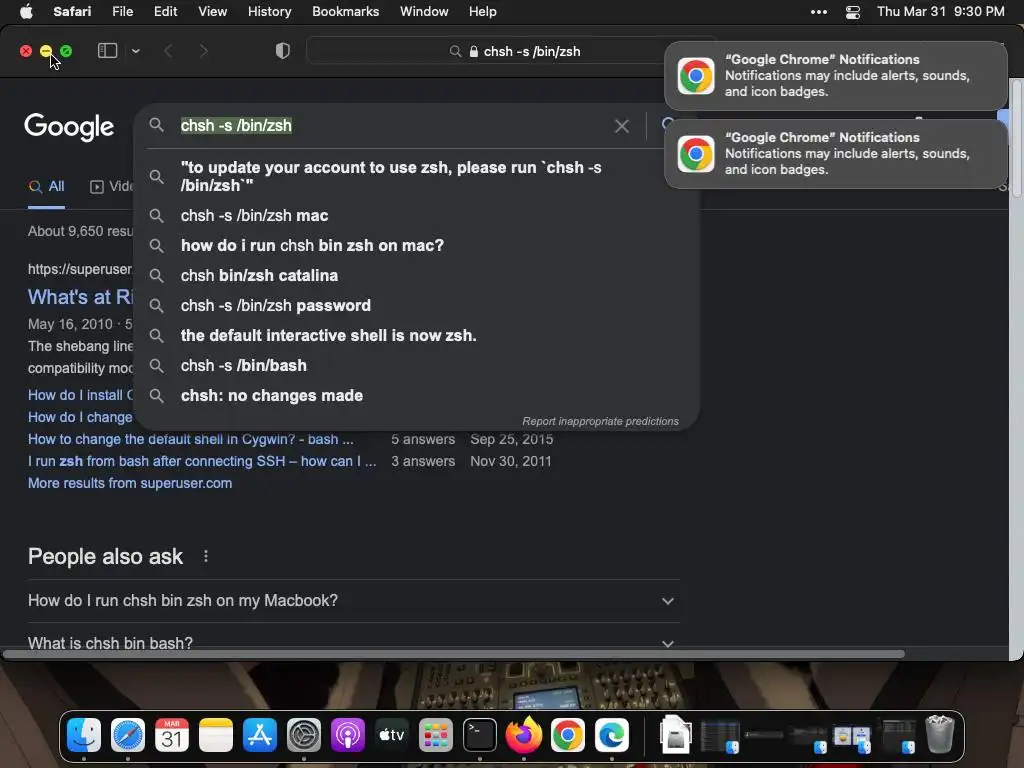Click the date and time in menu bar
This screenshot has width=1024, height=768.
pyautogui.click(x=940, y=12)
